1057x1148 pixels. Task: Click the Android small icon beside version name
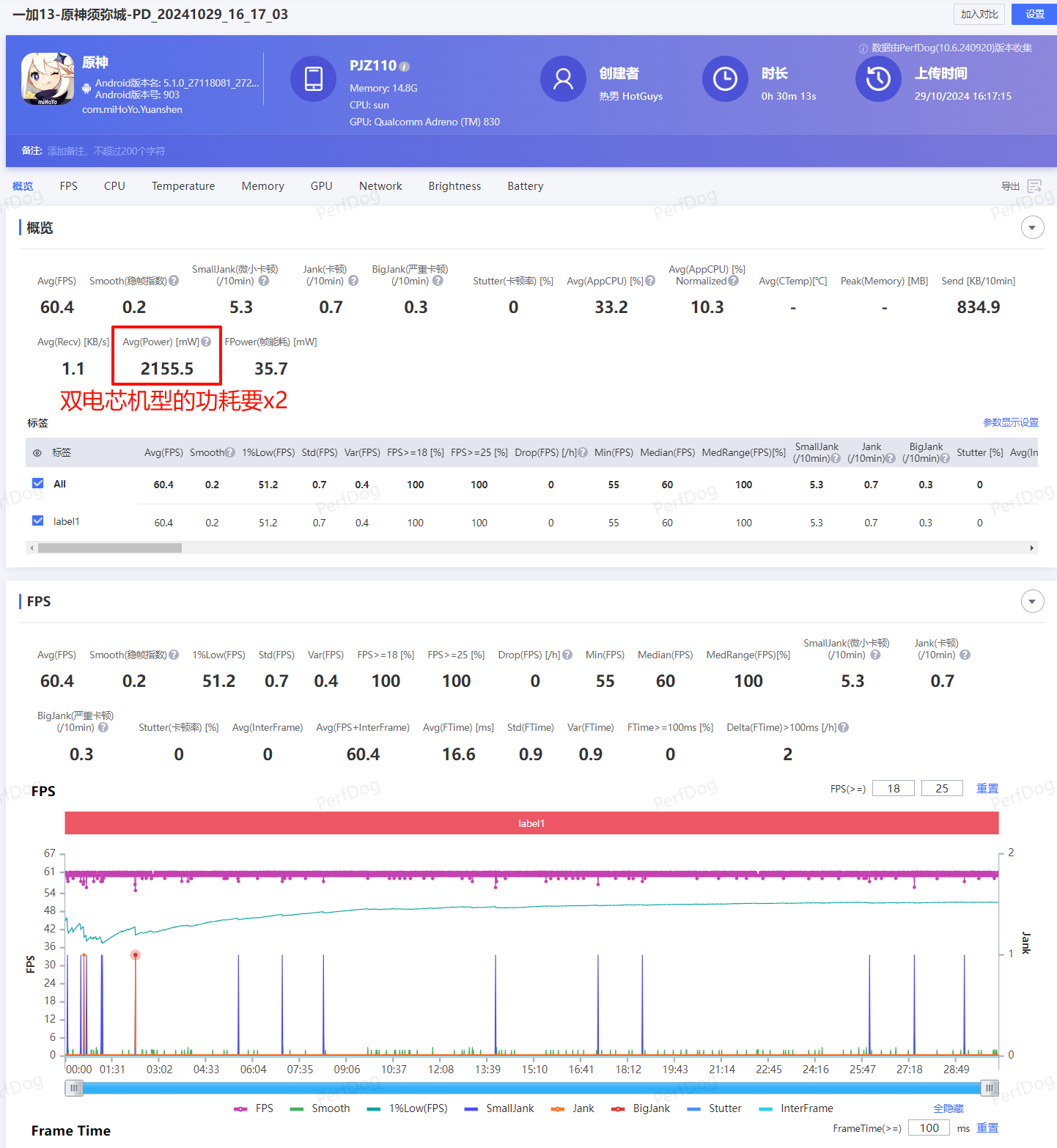pyautogui.click(x=86, y=89)
